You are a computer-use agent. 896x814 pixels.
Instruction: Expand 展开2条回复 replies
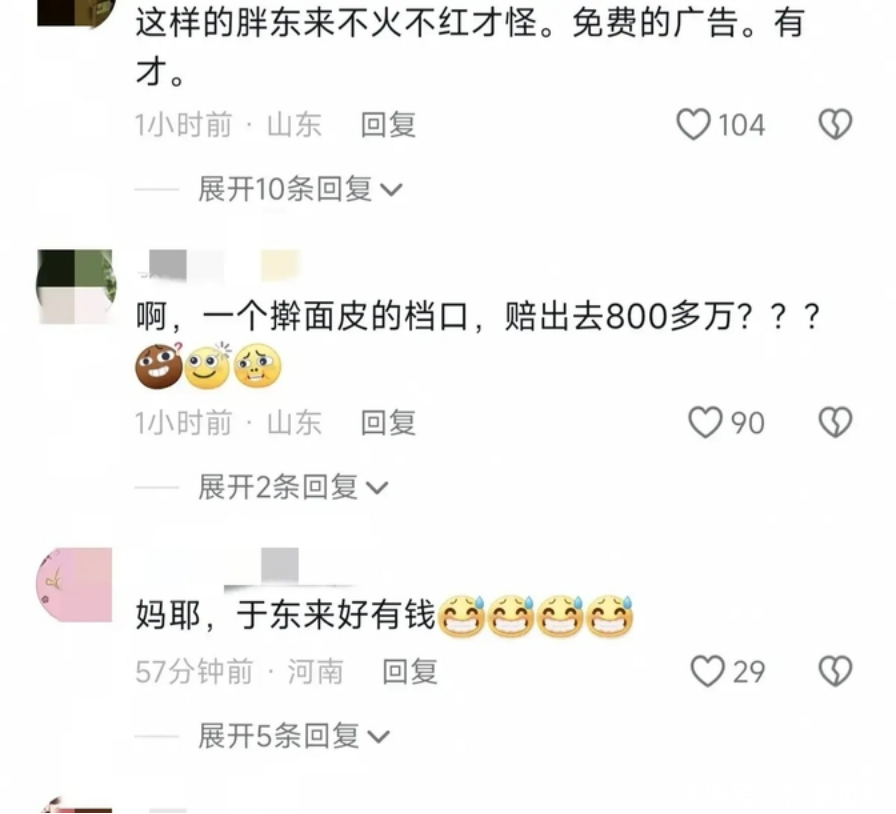[x=293, y=488]
